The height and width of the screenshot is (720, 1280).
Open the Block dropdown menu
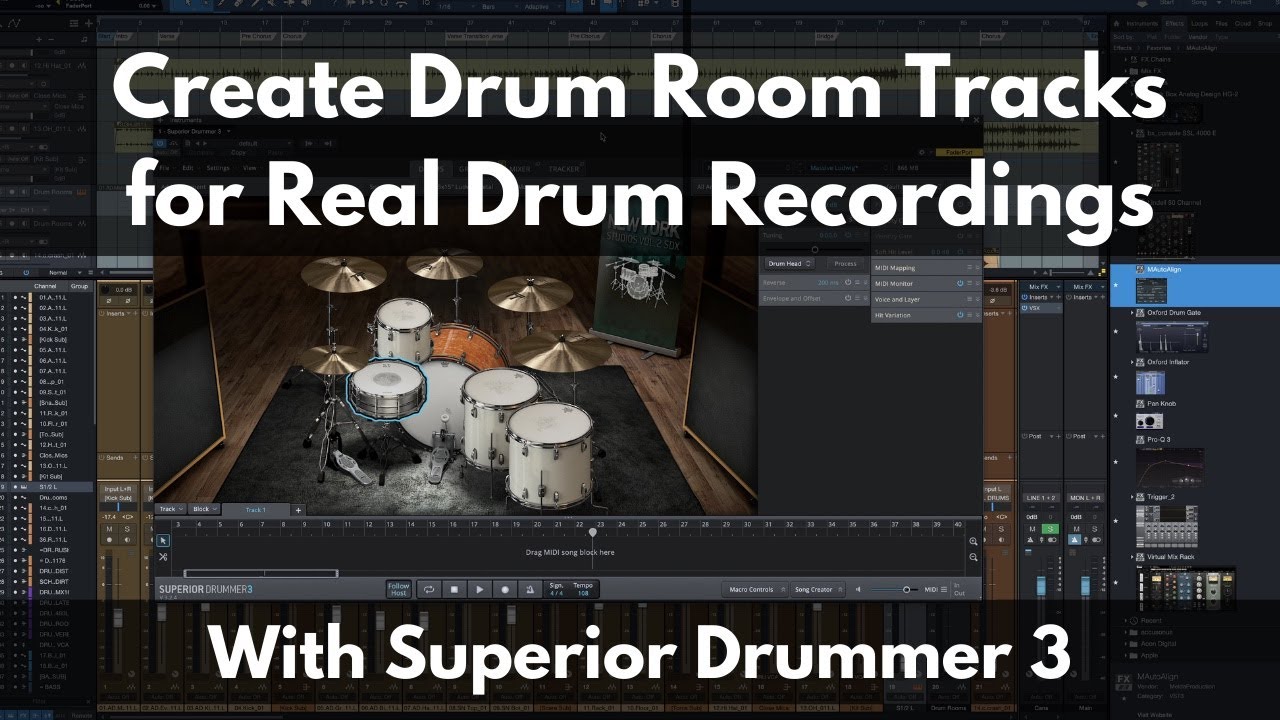click(x=205, y=509)
